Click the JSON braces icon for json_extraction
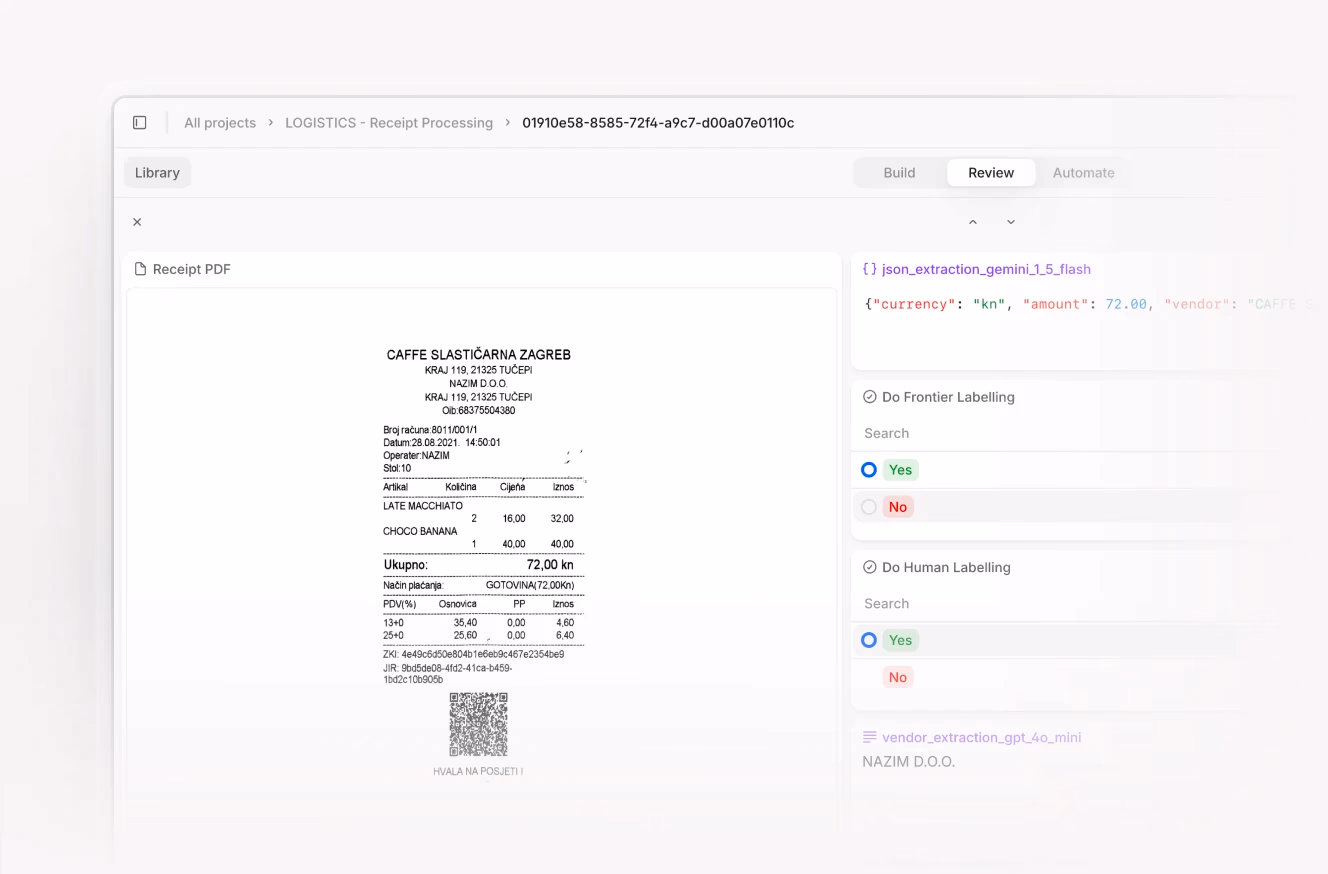The height and width of the screenshot is (874, 1328). tap(870, 269)
